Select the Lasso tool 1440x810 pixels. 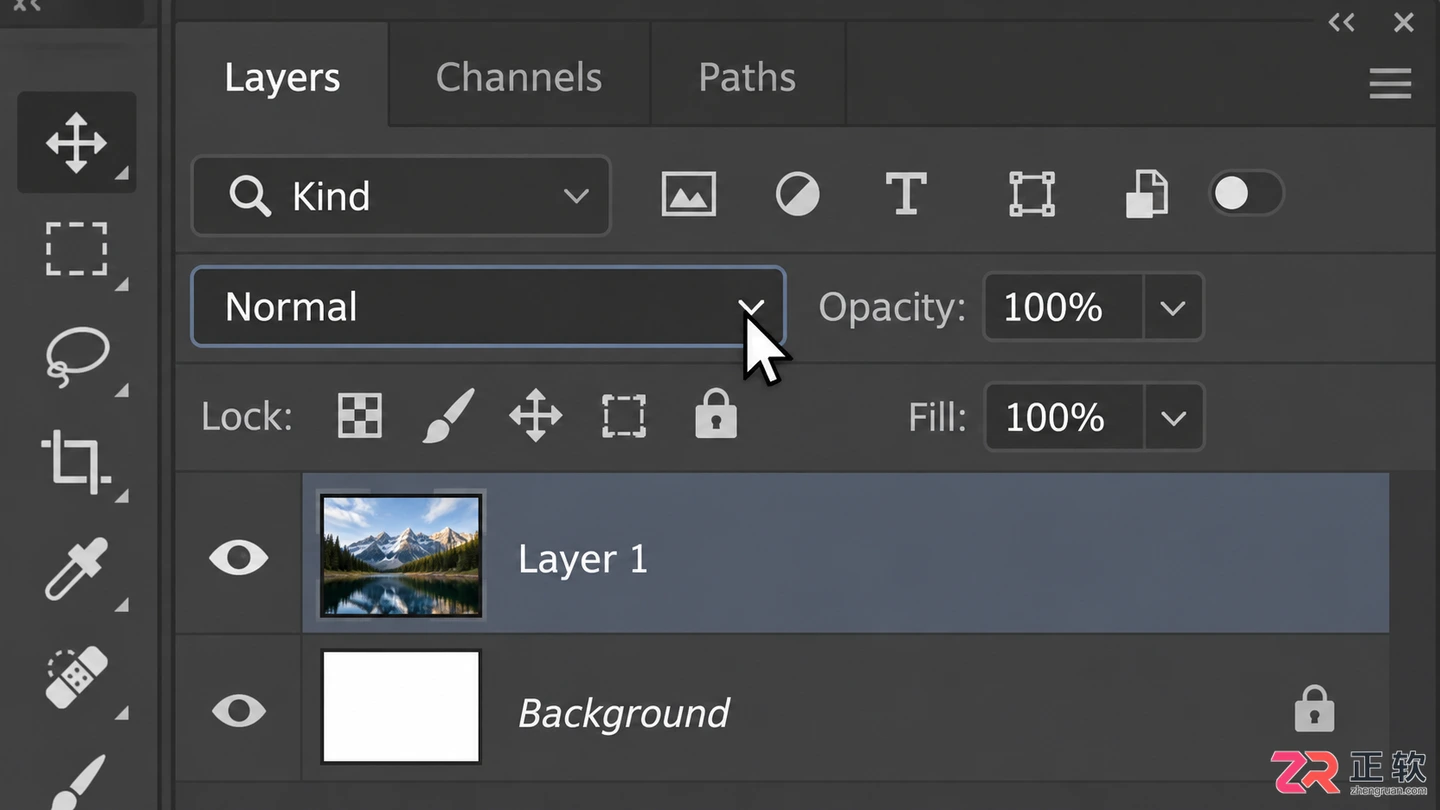[x=77, y=356]
